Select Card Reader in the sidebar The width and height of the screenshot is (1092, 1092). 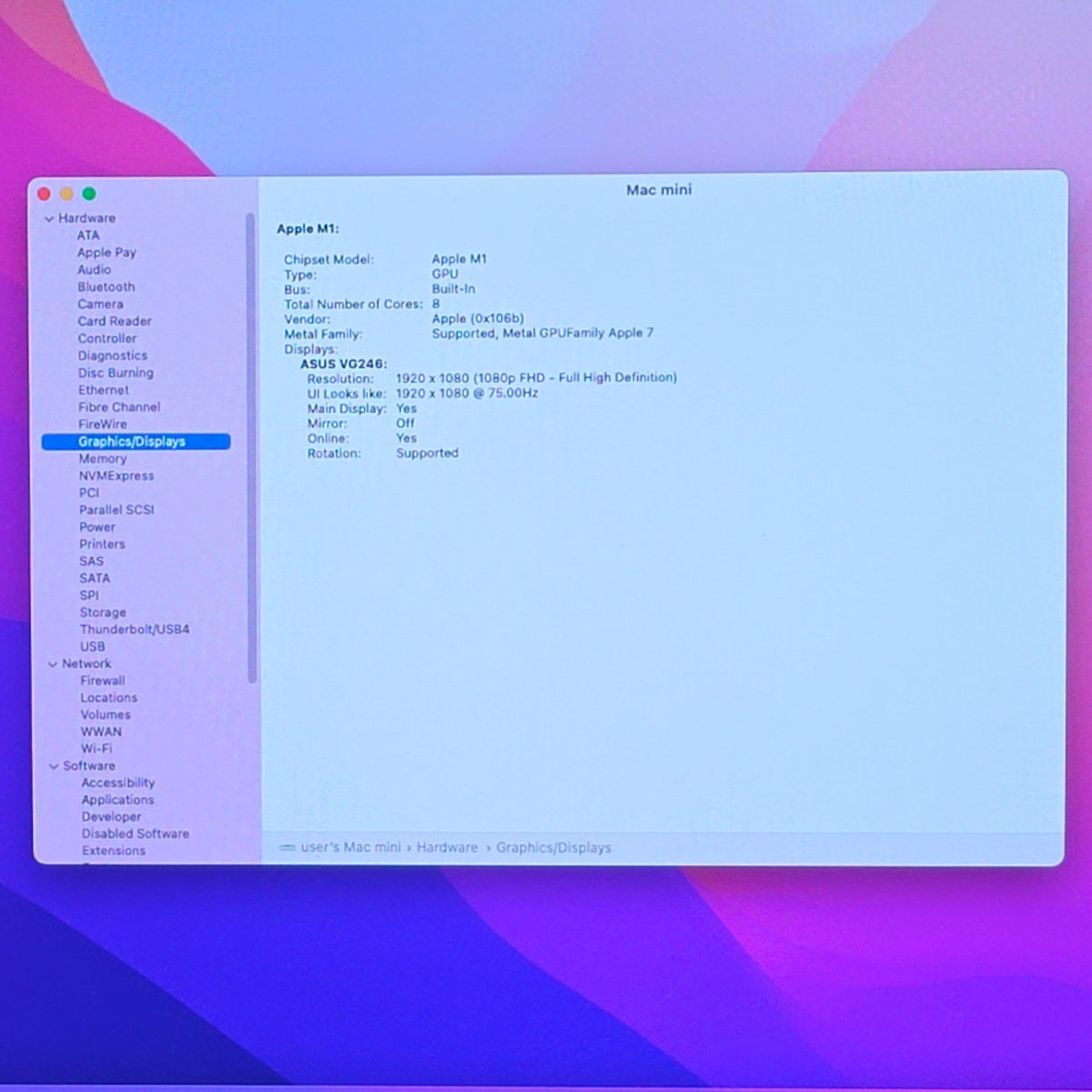click(x=115, y=321)
